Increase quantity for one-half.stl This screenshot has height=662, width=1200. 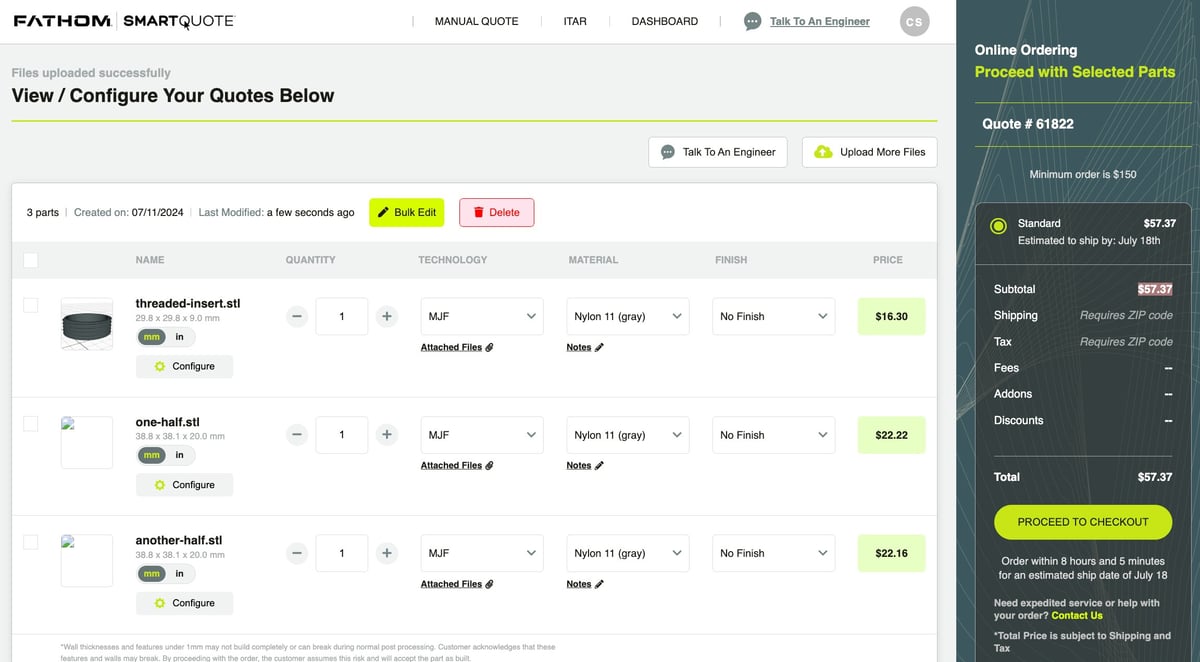(x=386, y=435)
